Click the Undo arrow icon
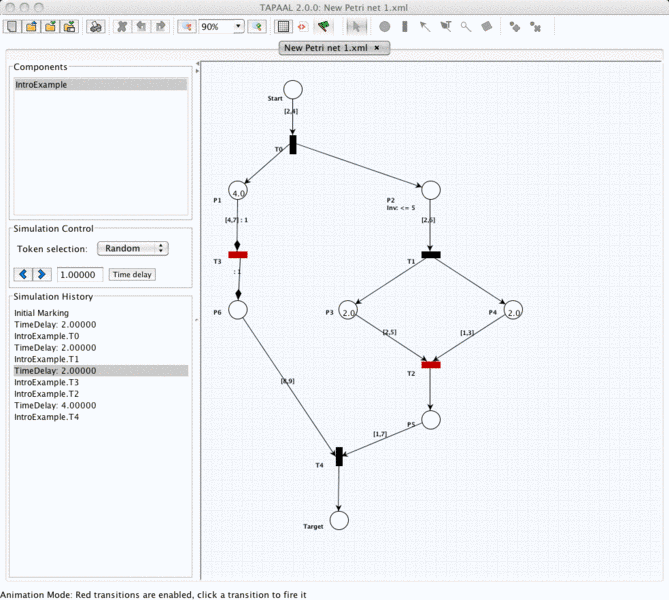 pyautogui.click(x=141, y=26)
